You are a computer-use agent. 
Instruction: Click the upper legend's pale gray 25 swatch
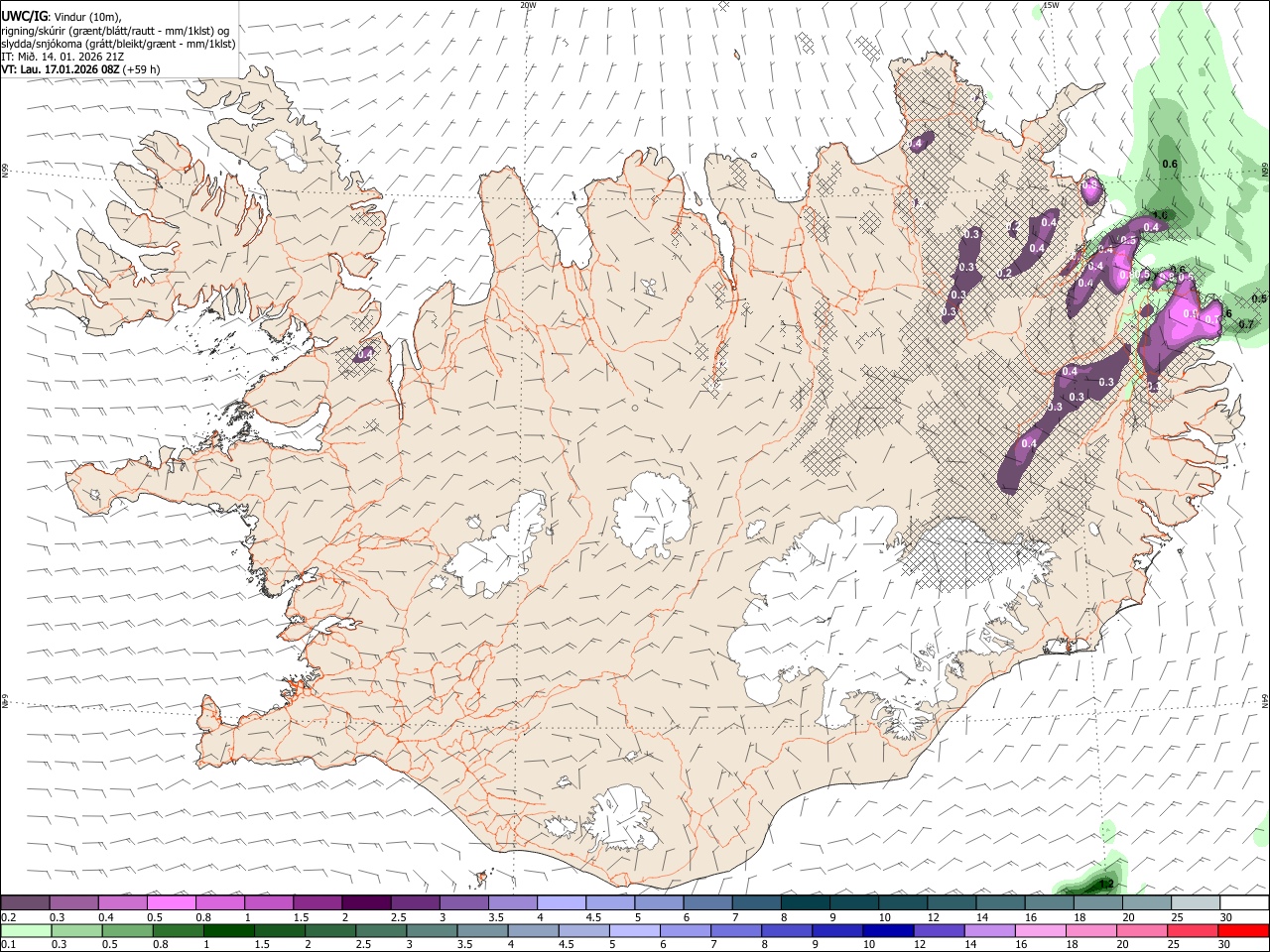1196,902
